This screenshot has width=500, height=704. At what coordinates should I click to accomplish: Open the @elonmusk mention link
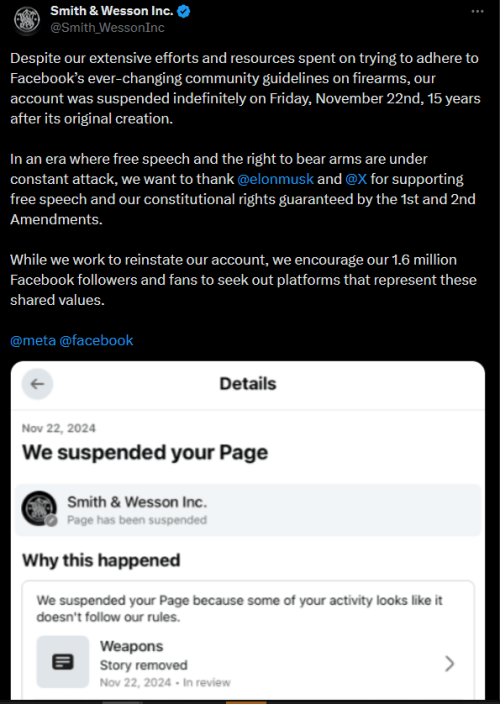pos(275,179)
